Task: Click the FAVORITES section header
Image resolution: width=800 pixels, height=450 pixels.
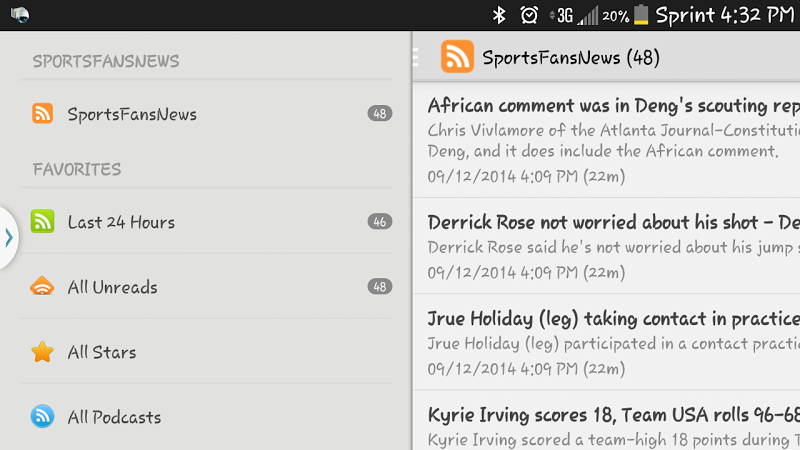Action: tap(77, 169)
